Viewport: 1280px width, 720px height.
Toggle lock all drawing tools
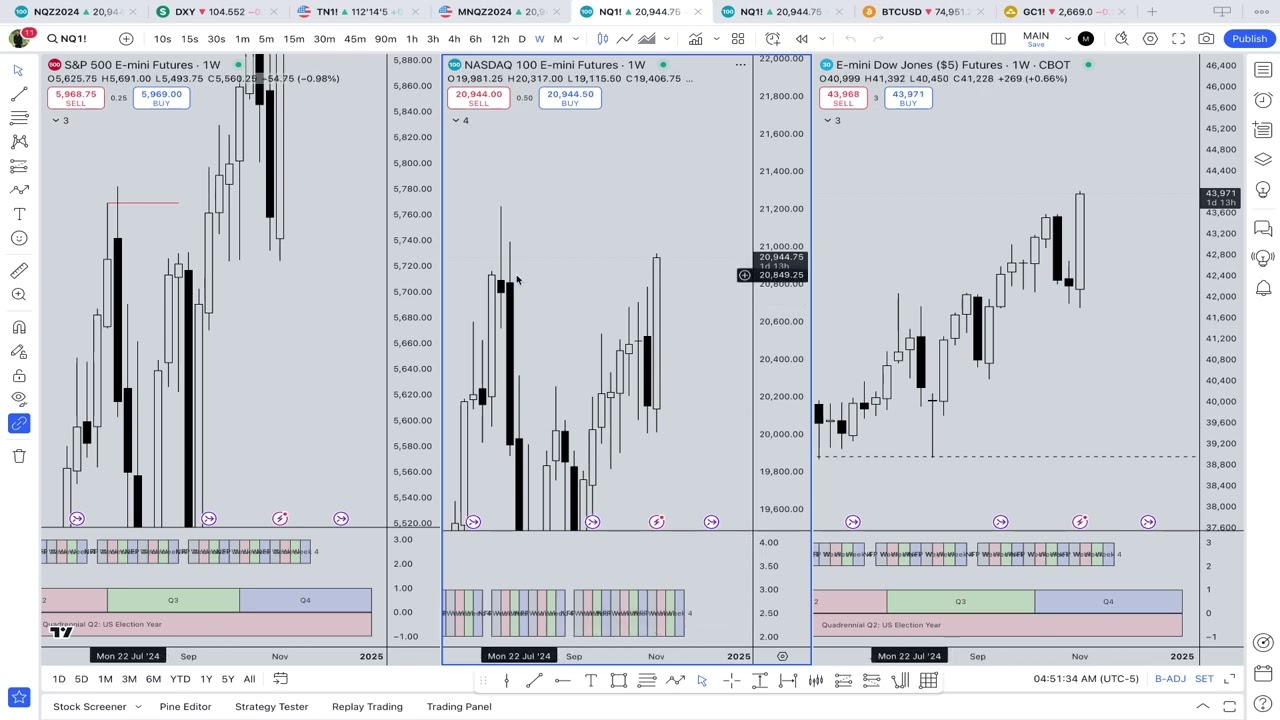coord(18,376)
